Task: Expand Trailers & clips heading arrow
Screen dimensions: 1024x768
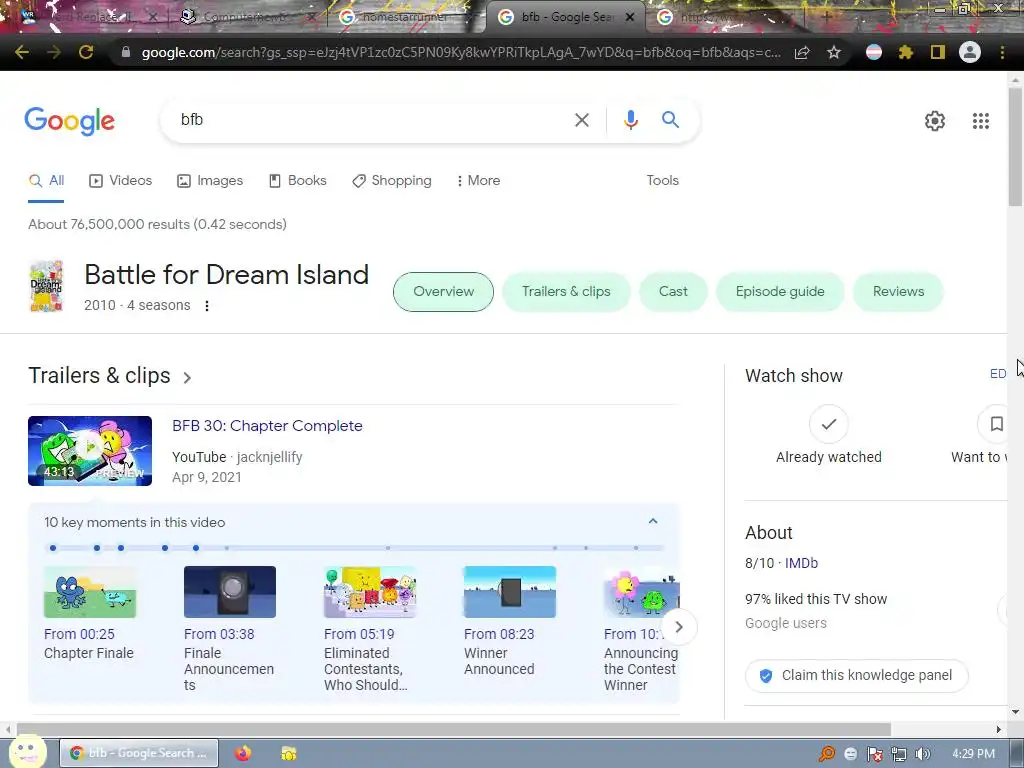Action: pyautogui.click(x=187, y=377)
